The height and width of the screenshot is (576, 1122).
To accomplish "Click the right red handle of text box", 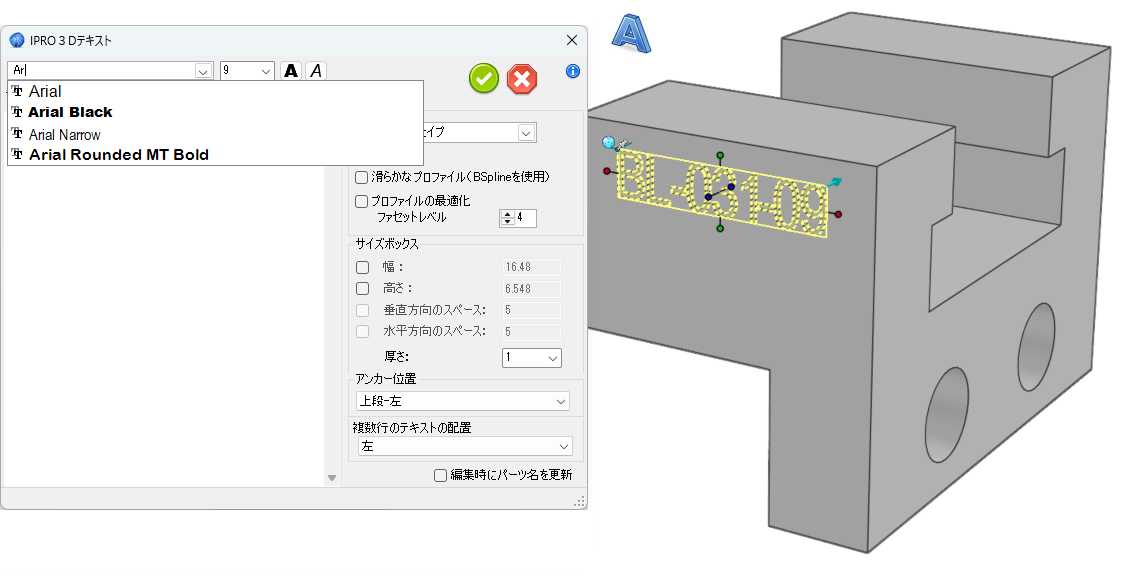I will 839,214.
